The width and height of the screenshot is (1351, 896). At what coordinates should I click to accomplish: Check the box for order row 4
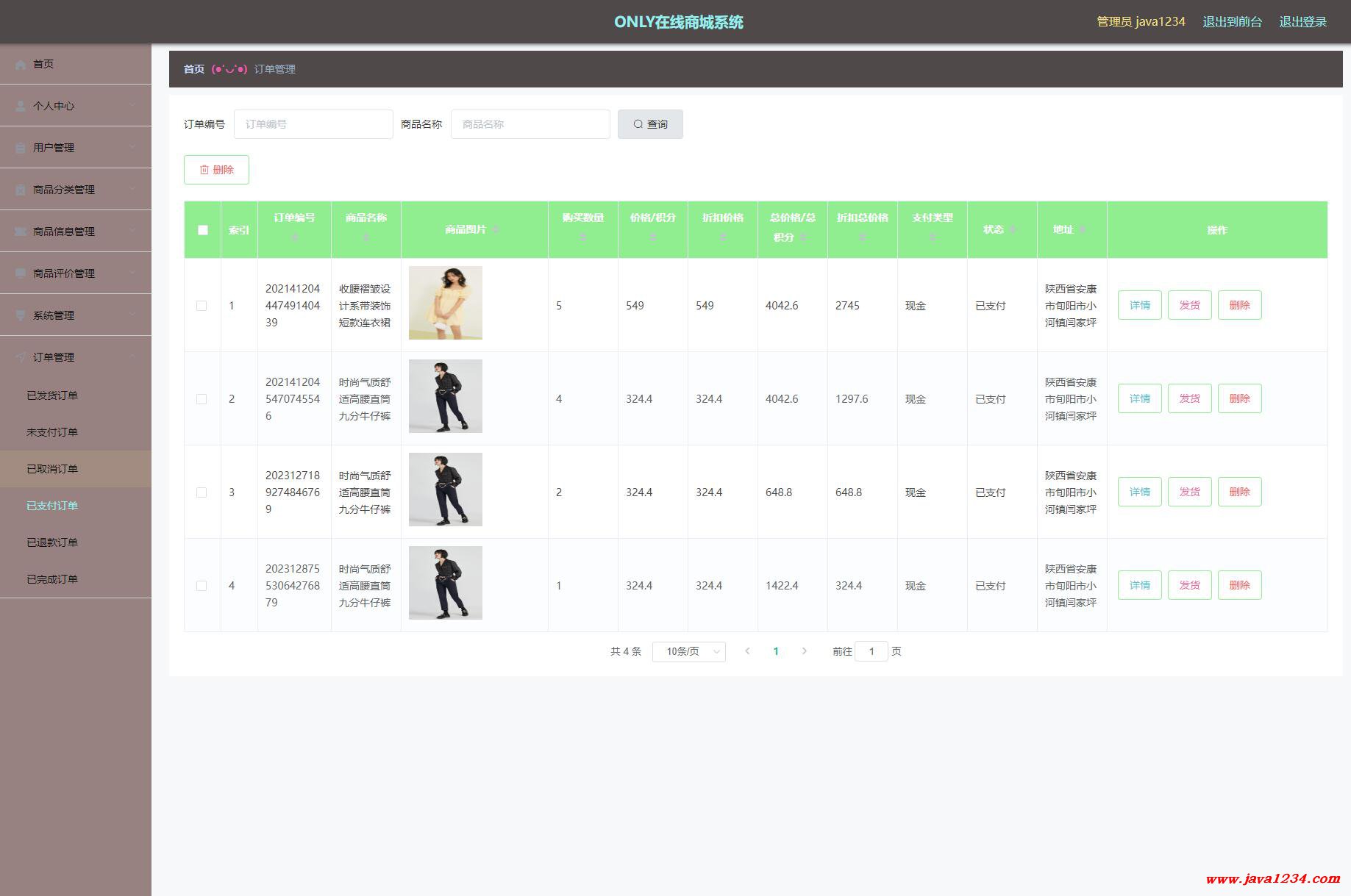point(202,586)
